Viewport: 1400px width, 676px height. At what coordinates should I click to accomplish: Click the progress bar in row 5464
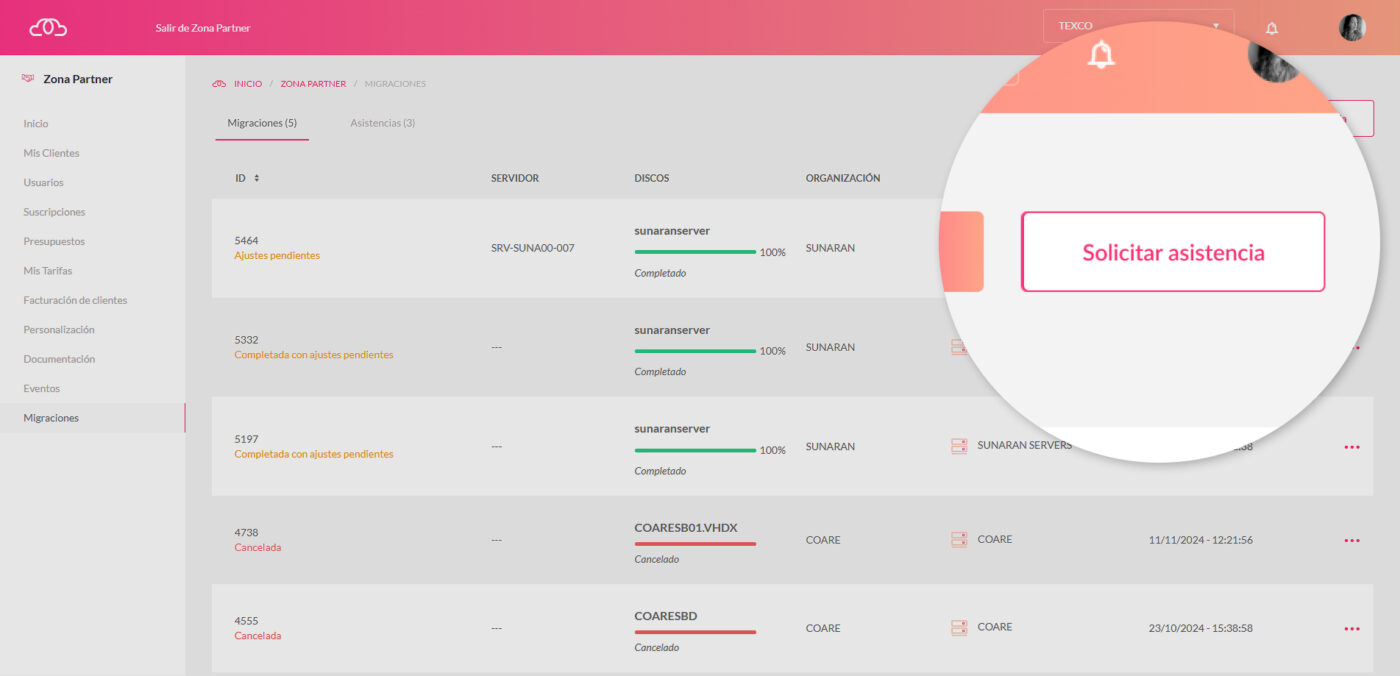695,252
